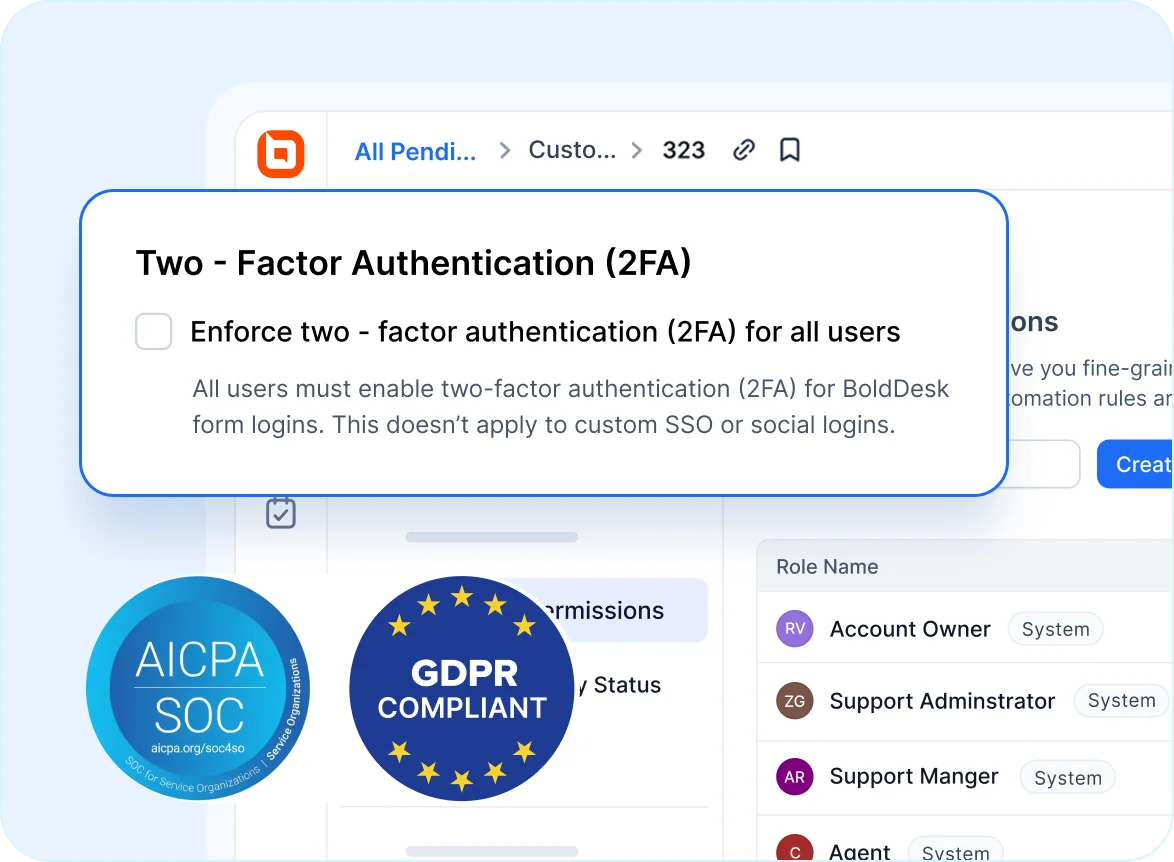Select the clipboard checklist icon in the sidebar
The height and width of the screenshot is (862, 1174).
coord(281,511)
